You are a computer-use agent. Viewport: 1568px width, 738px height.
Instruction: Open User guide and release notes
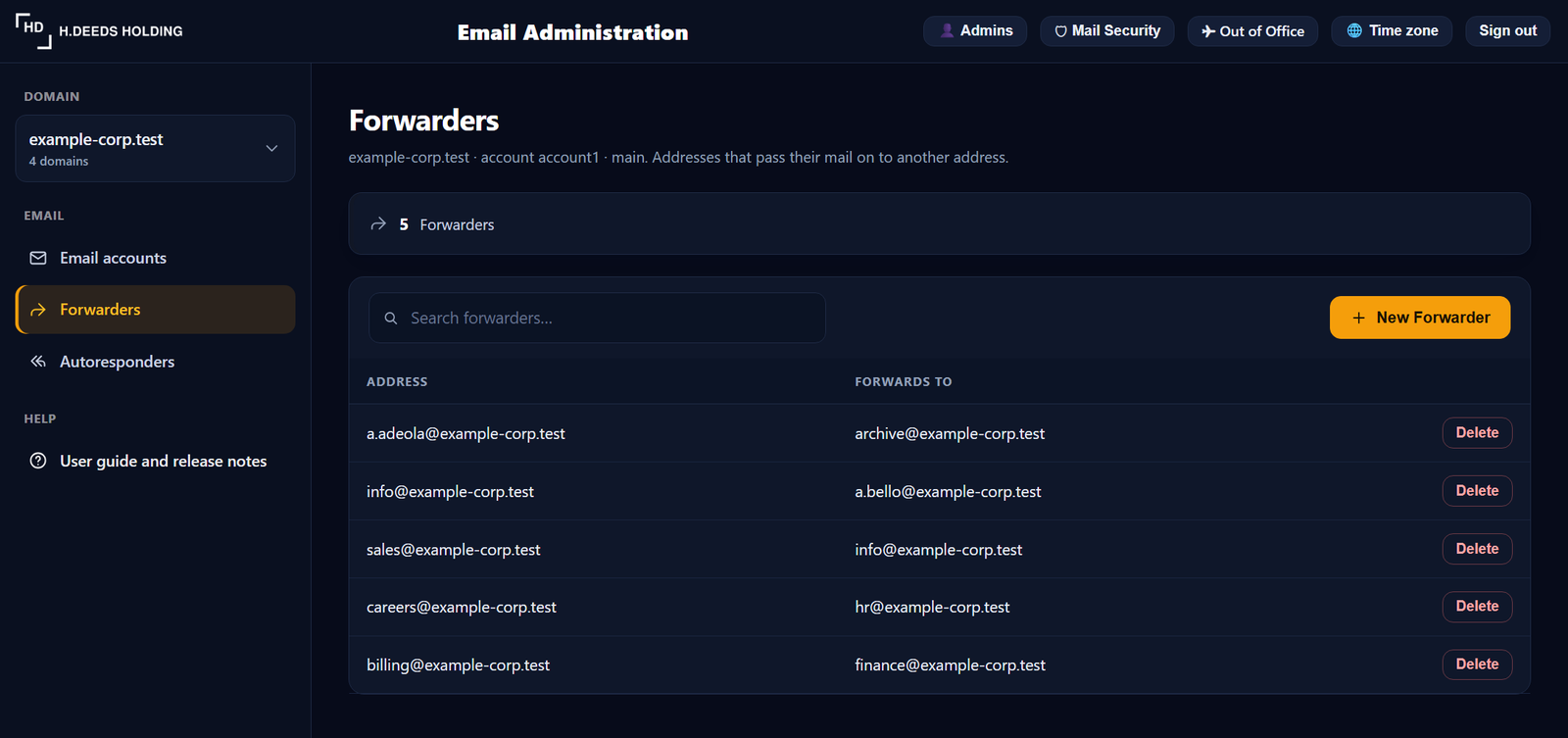tap(155, 461)
